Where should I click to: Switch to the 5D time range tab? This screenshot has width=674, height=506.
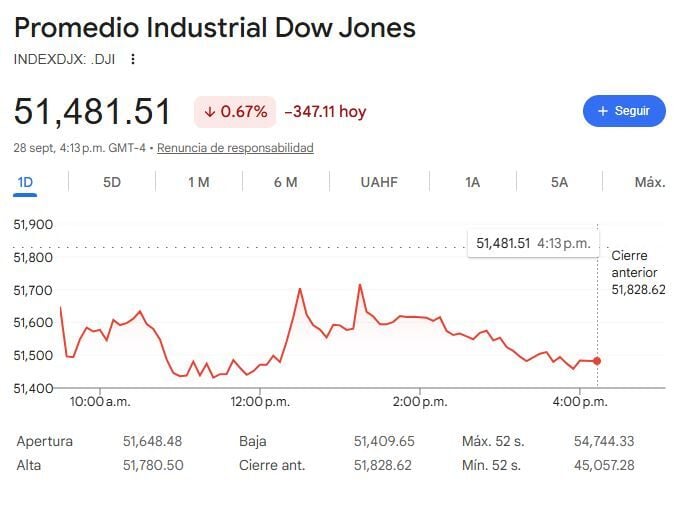112,182
